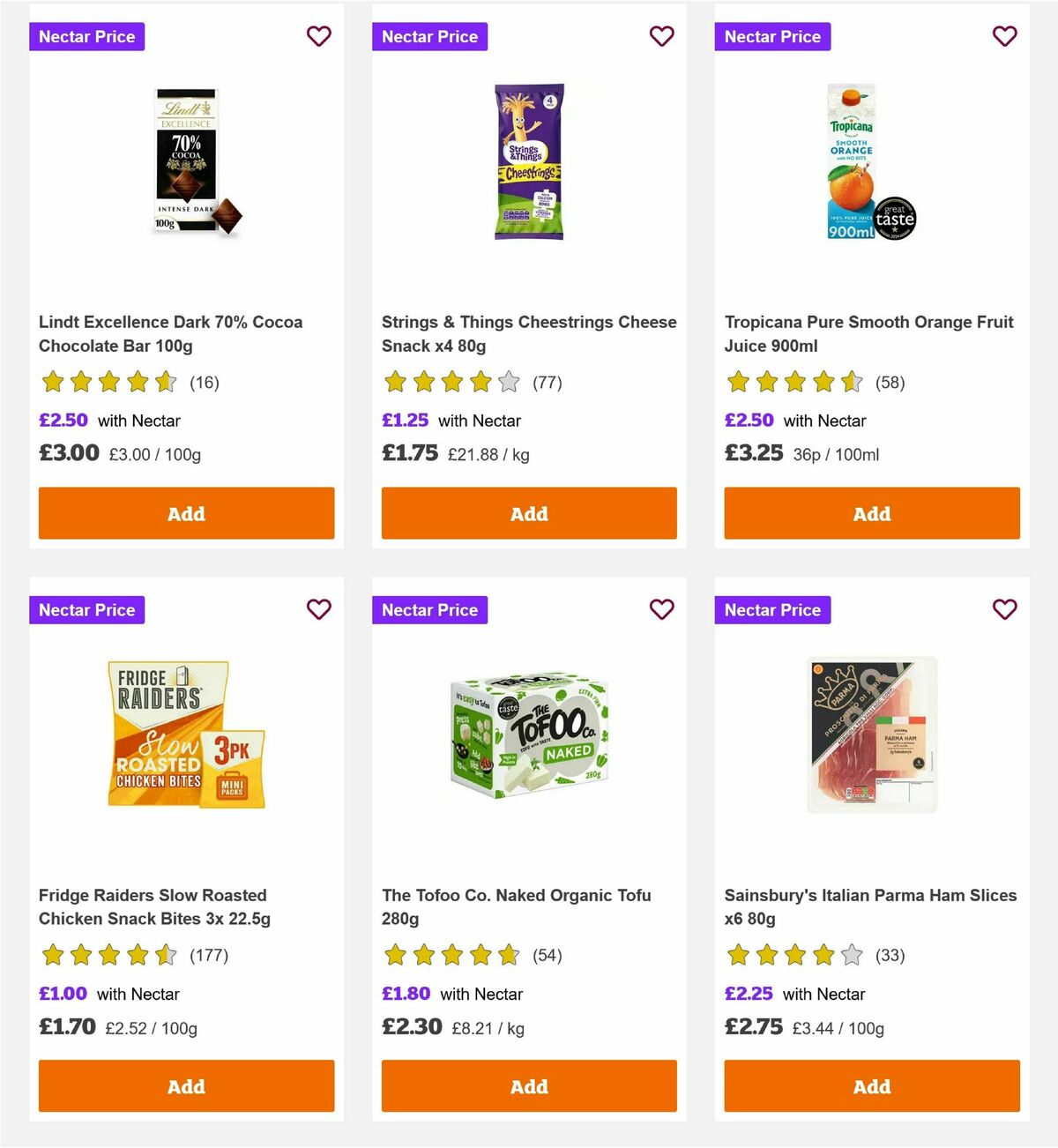Viewport: 1058px width, 1148px height.
Task: Open the (33) reviews for Parma Ham
Action: [889, 955]
